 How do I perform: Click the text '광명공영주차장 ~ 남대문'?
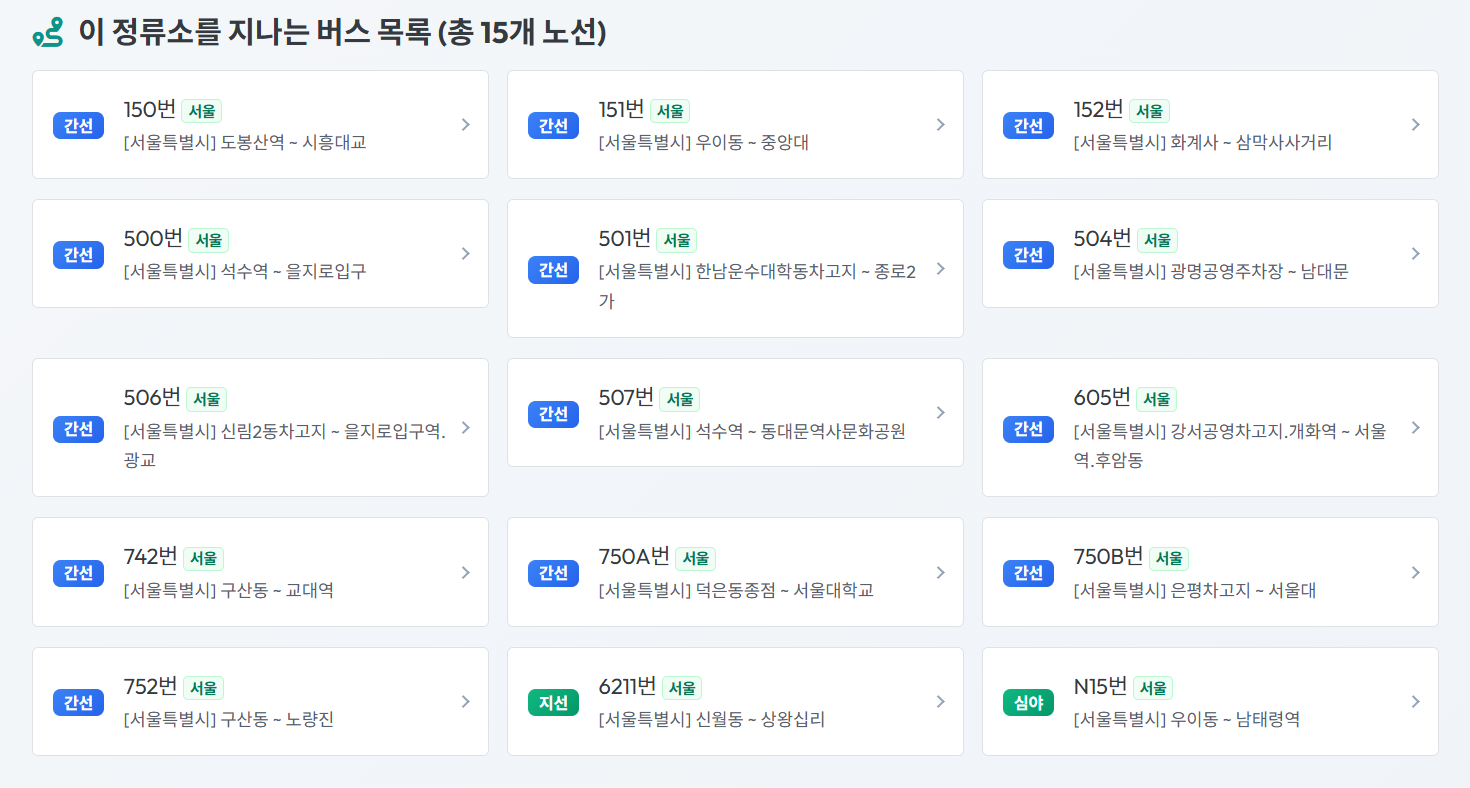point(1259,271)
